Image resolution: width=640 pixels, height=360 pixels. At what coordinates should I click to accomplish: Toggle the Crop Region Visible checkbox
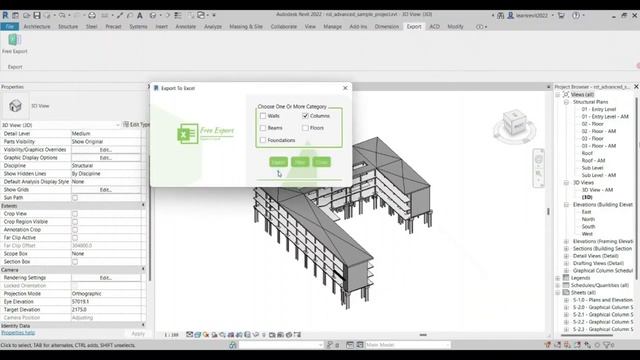click(x=75, y=222)
